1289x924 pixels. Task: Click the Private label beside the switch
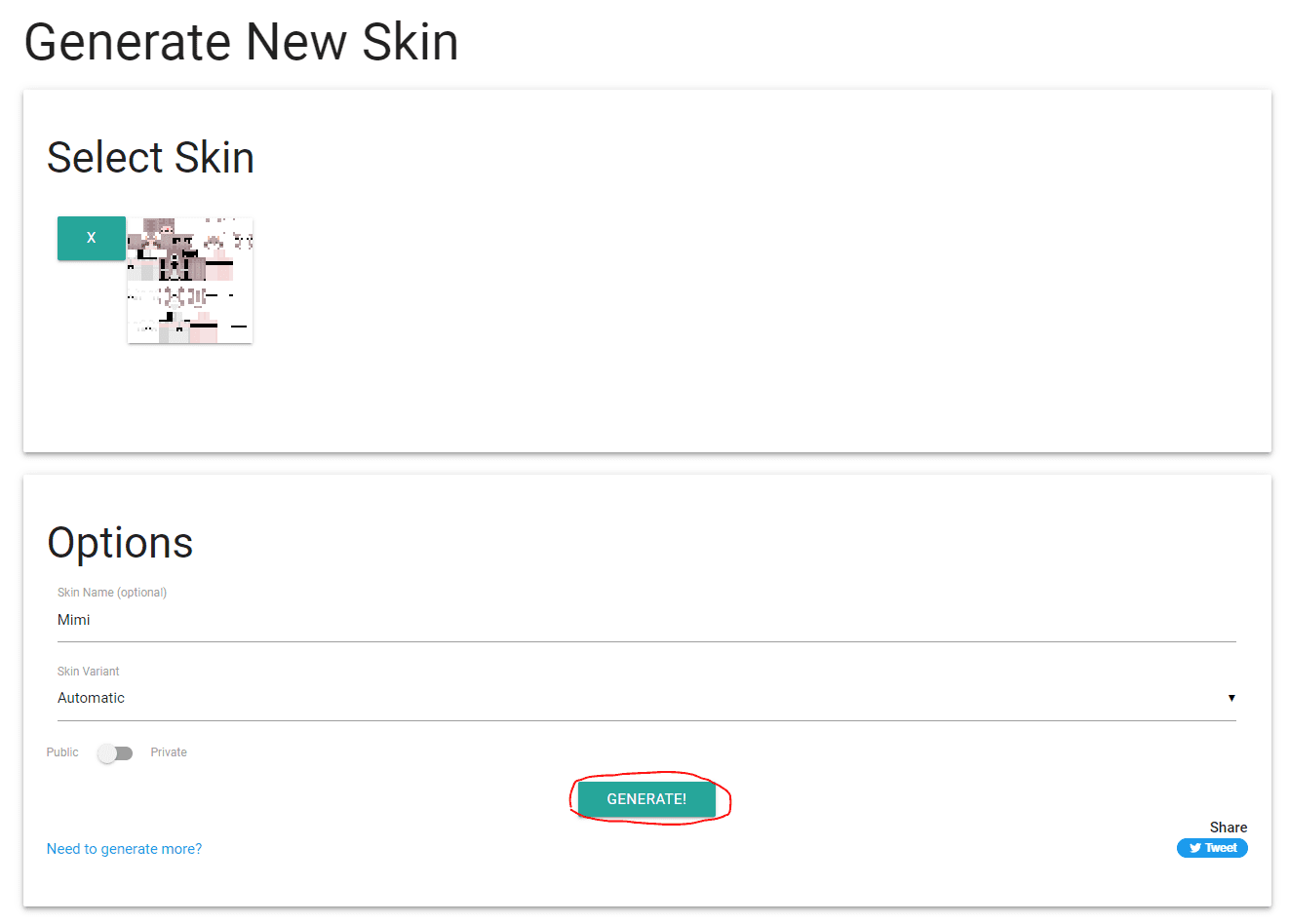point(169,752)
